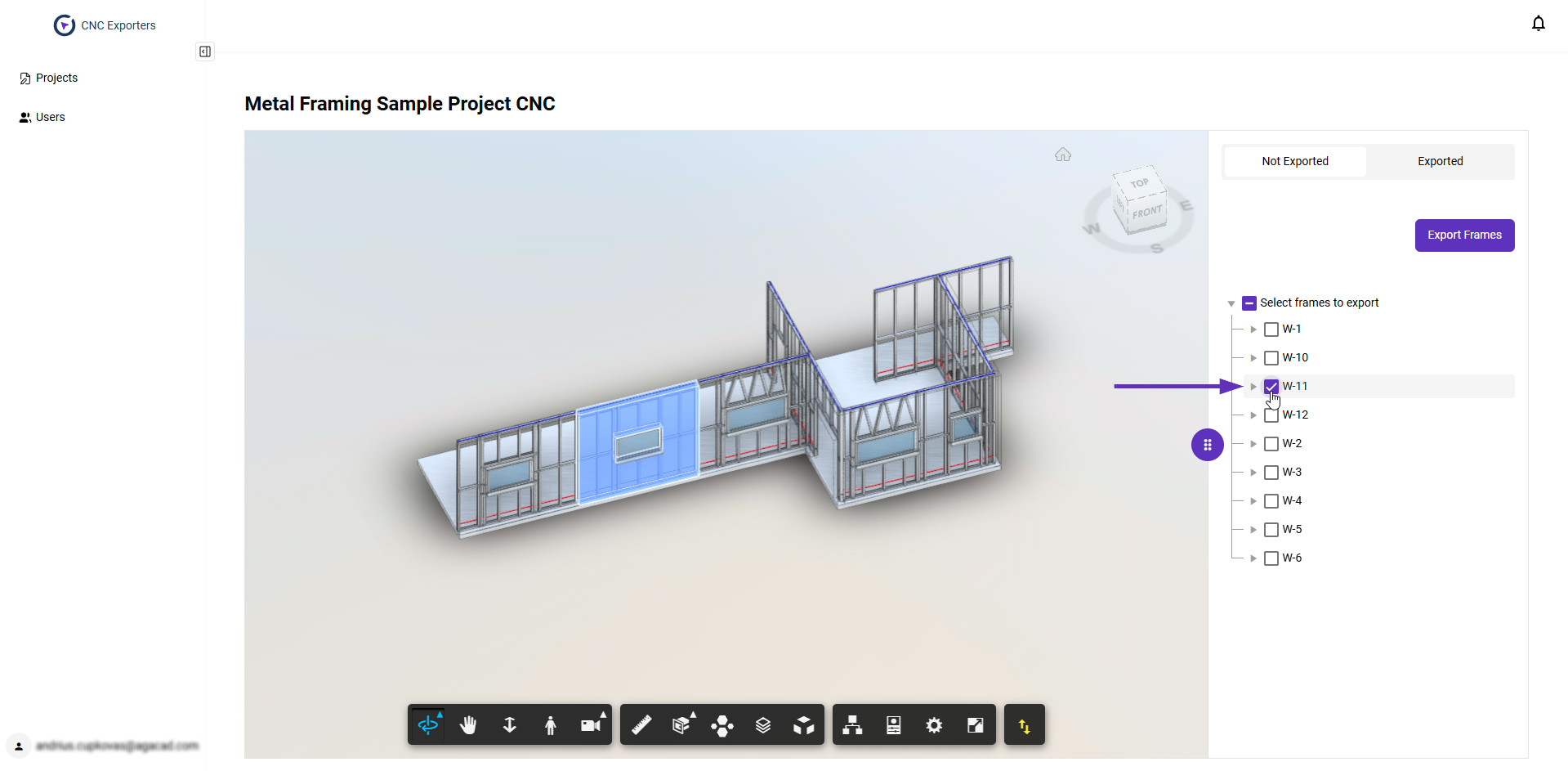Click the FRONT face of view cube
The image size is (1568, 771).
[x=1146, y=213]
